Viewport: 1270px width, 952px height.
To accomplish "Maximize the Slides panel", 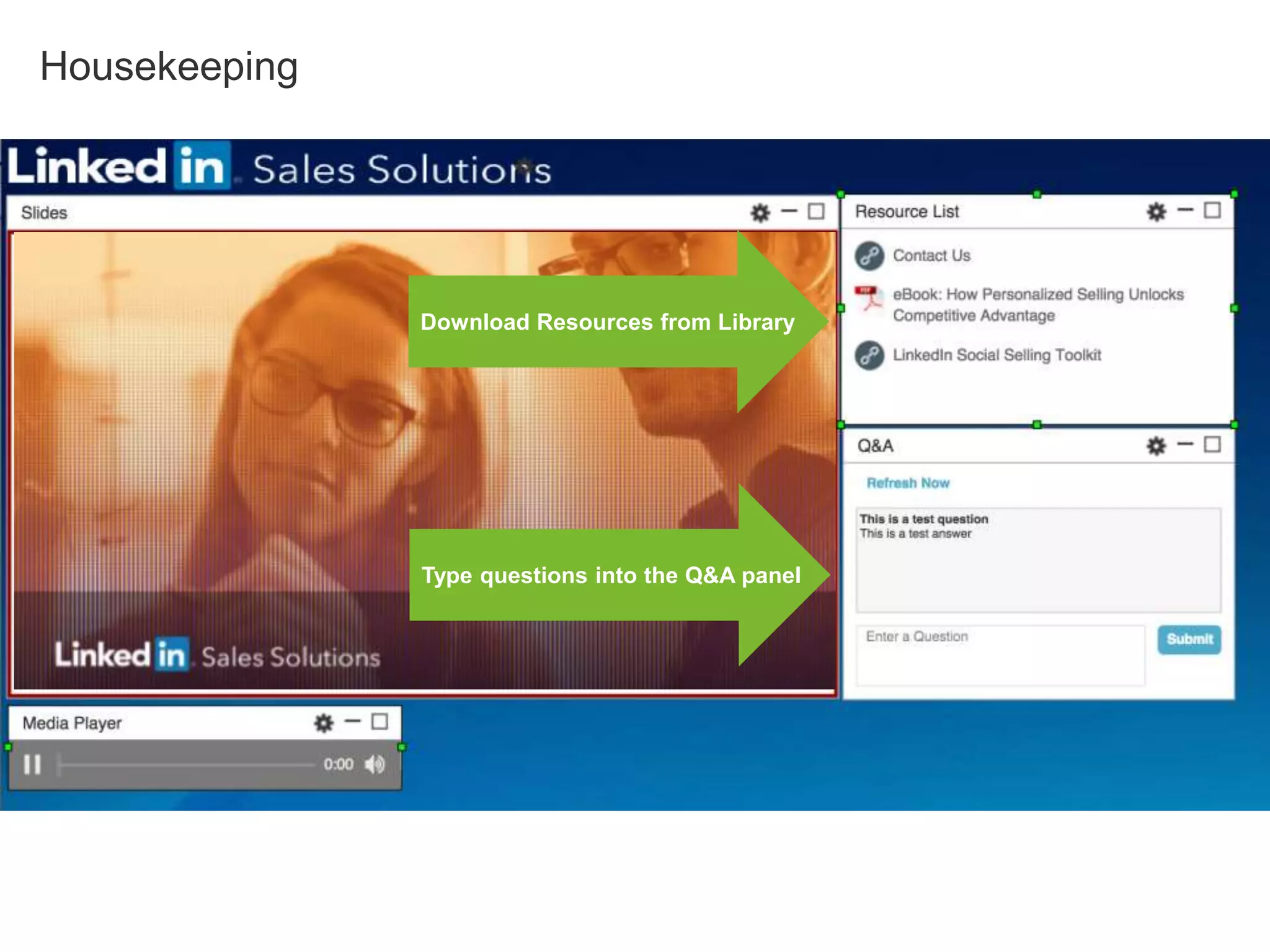I will pos(816,212).
